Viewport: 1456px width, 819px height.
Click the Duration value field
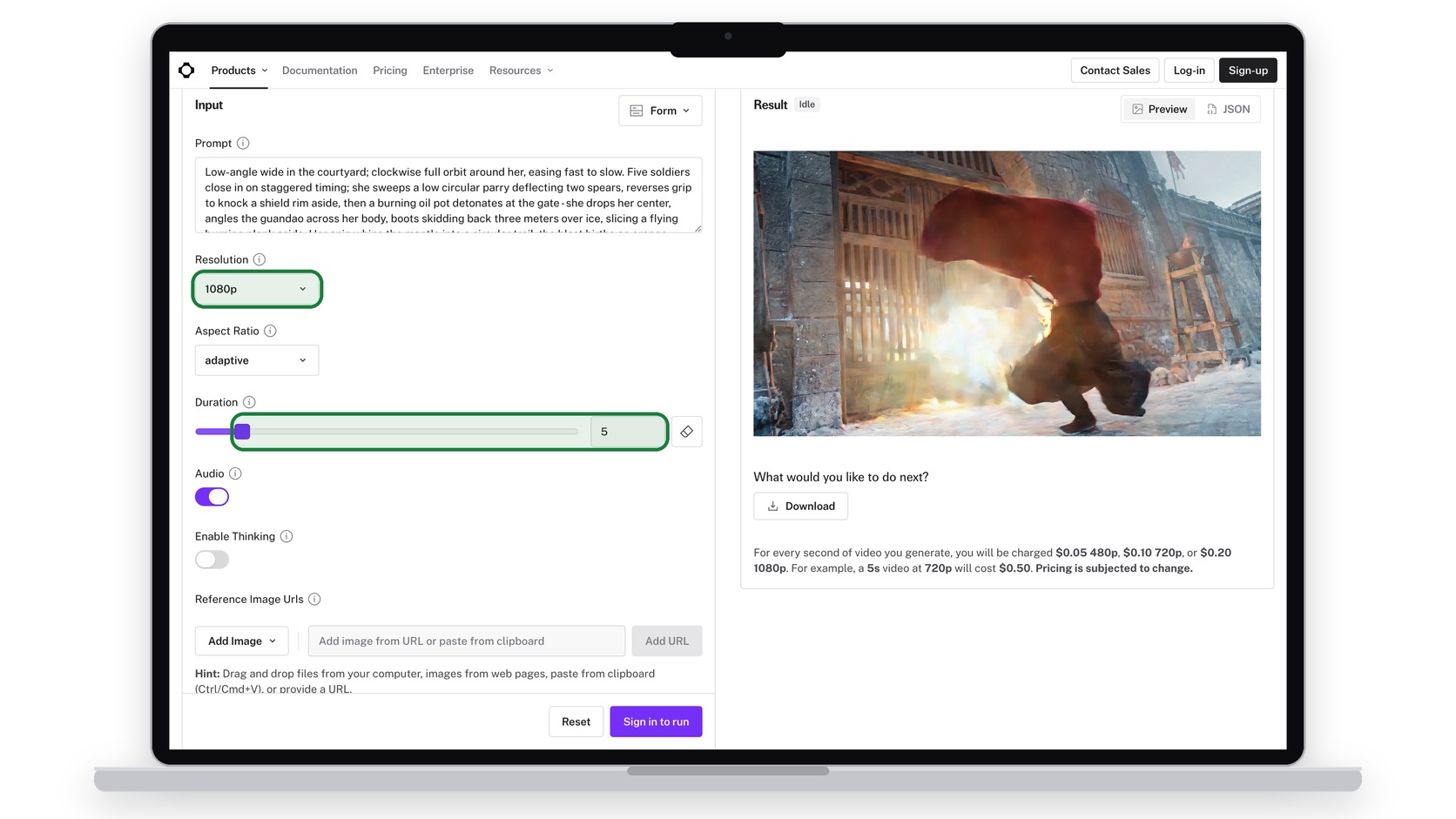click(x=627, y=432)
